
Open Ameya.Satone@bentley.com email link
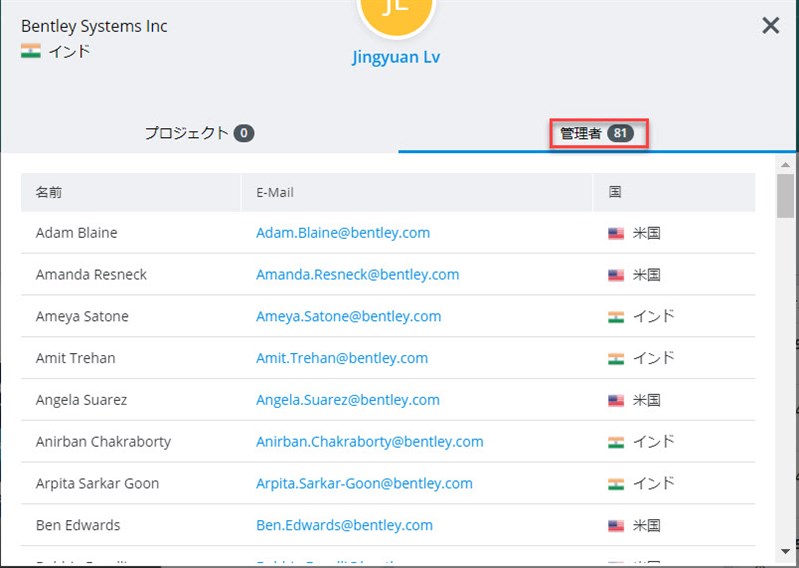349,316
